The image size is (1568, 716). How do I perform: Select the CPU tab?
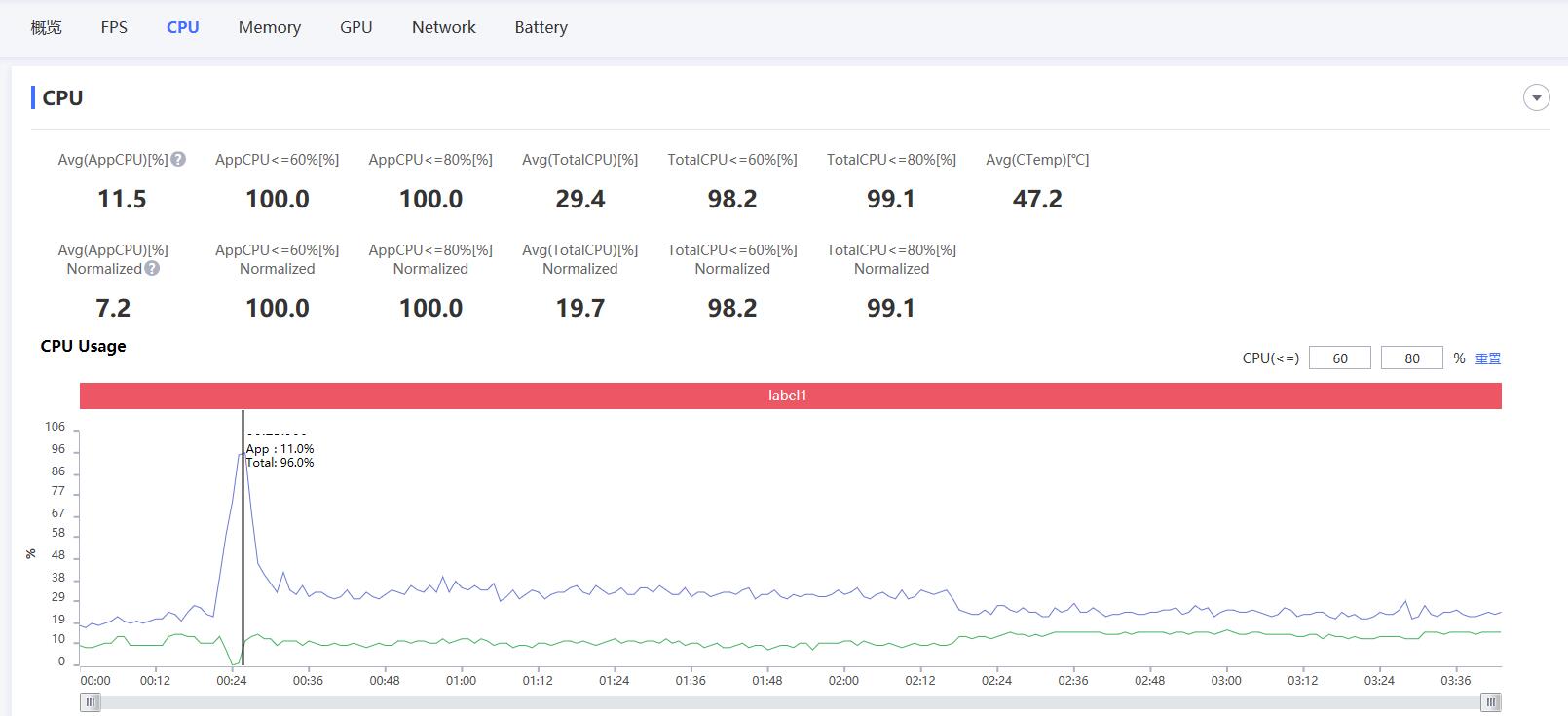182,27
